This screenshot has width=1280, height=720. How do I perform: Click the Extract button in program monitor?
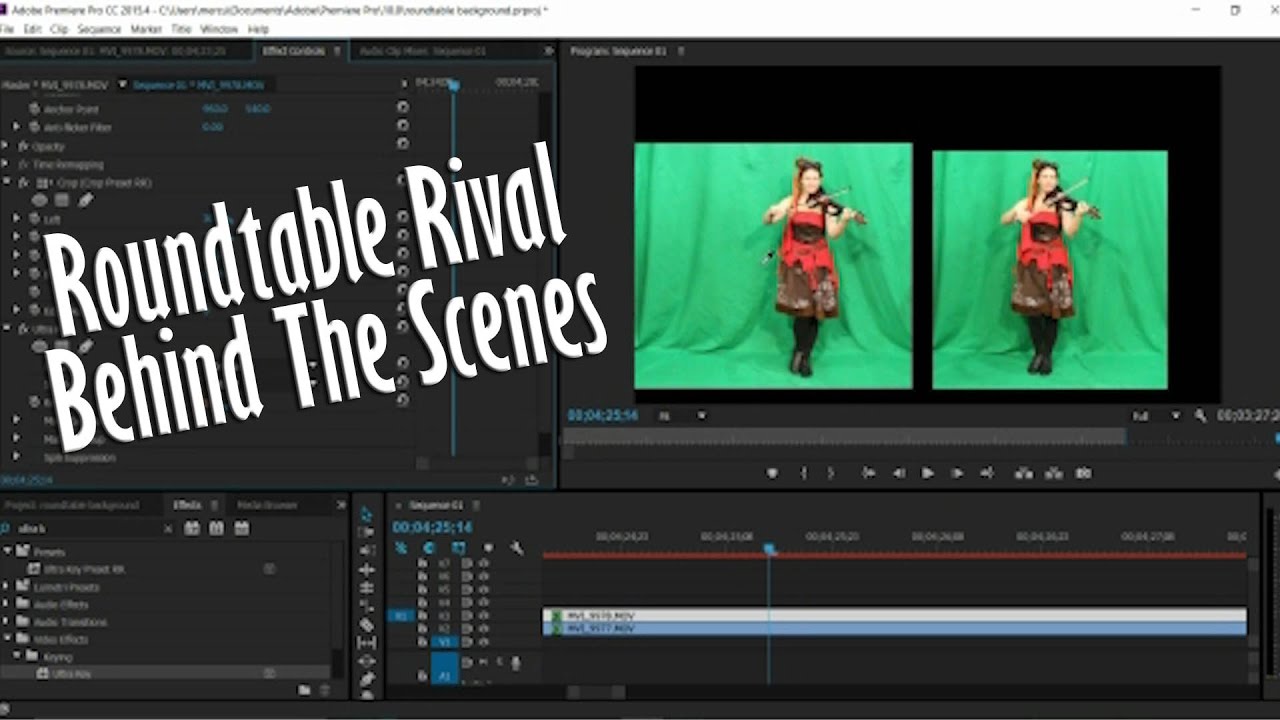click(1053, 473)
